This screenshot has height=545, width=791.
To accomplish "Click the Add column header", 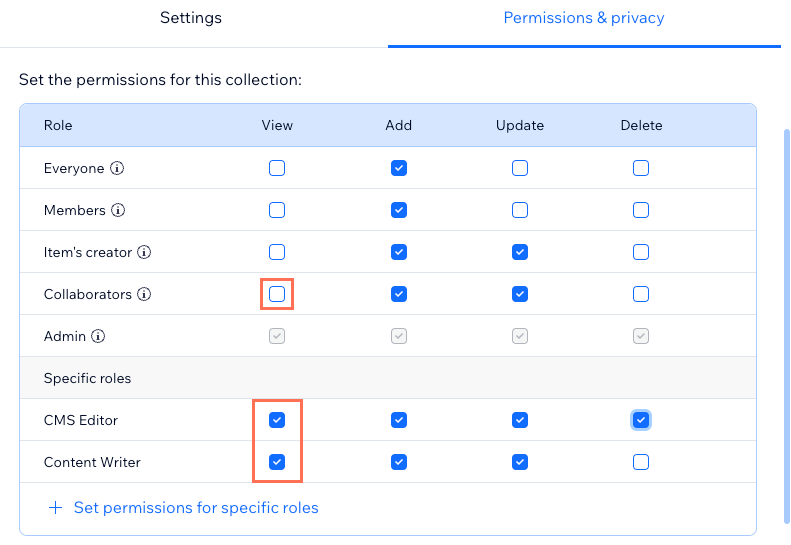I will (x=399, y=125).
